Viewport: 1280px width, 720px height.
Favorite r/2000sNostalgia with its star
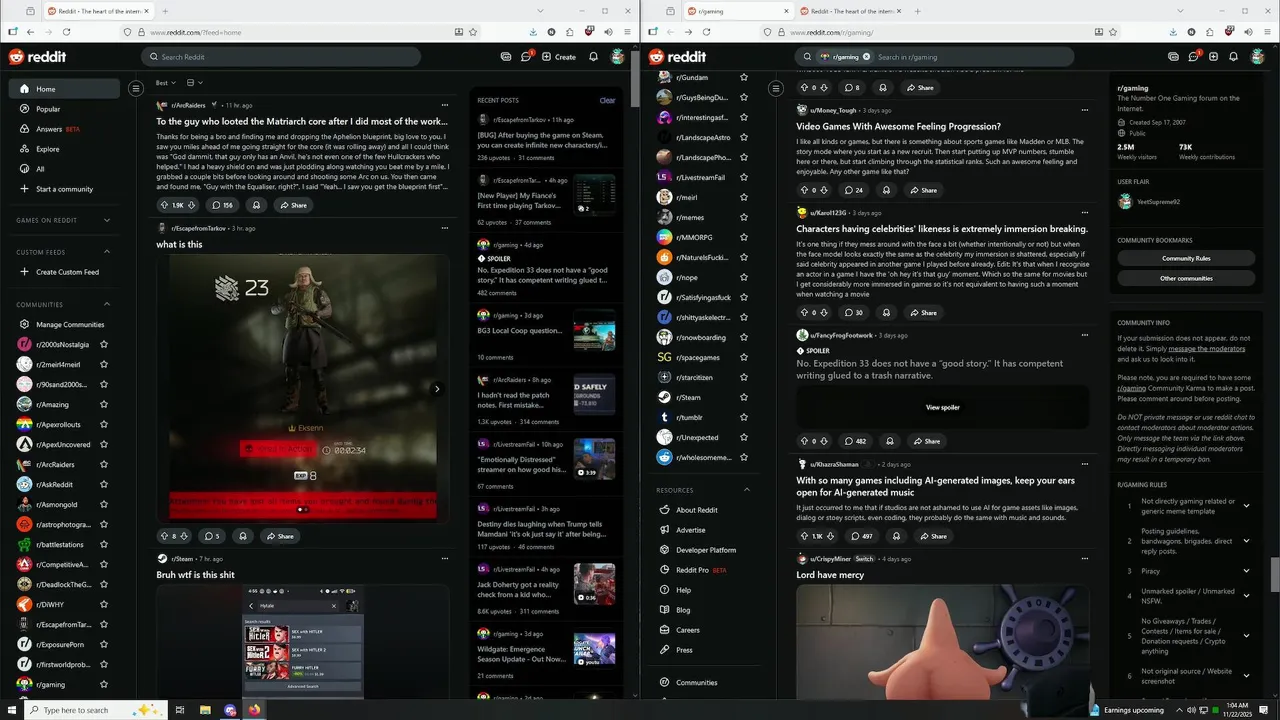click(104, 345)
